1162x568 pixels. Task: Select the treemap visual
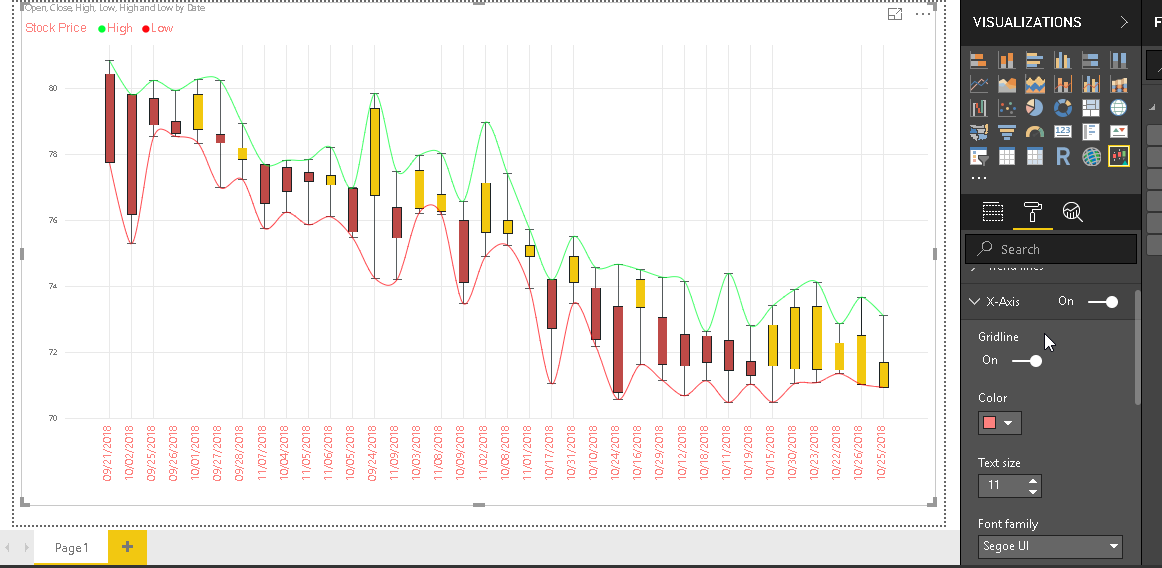[x=1090, y=108]
